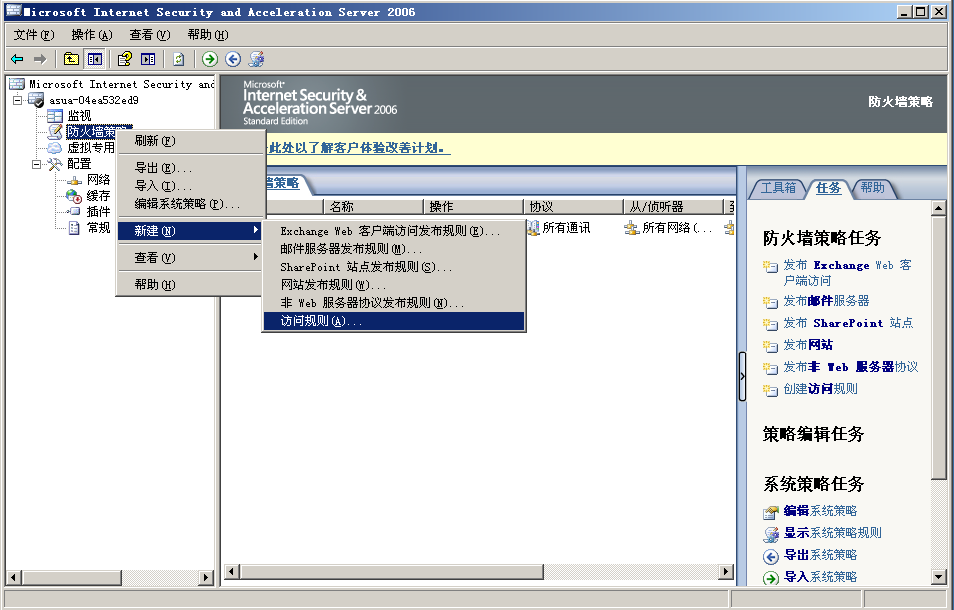Click the 发布 Exchange Web 客户端访问 link

(848, 272)
